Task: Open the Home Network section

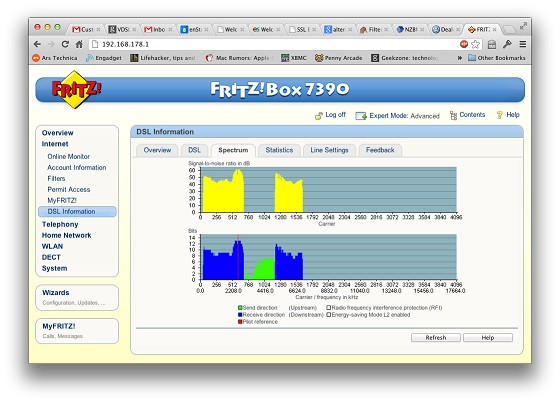Action: coord(66,235)
